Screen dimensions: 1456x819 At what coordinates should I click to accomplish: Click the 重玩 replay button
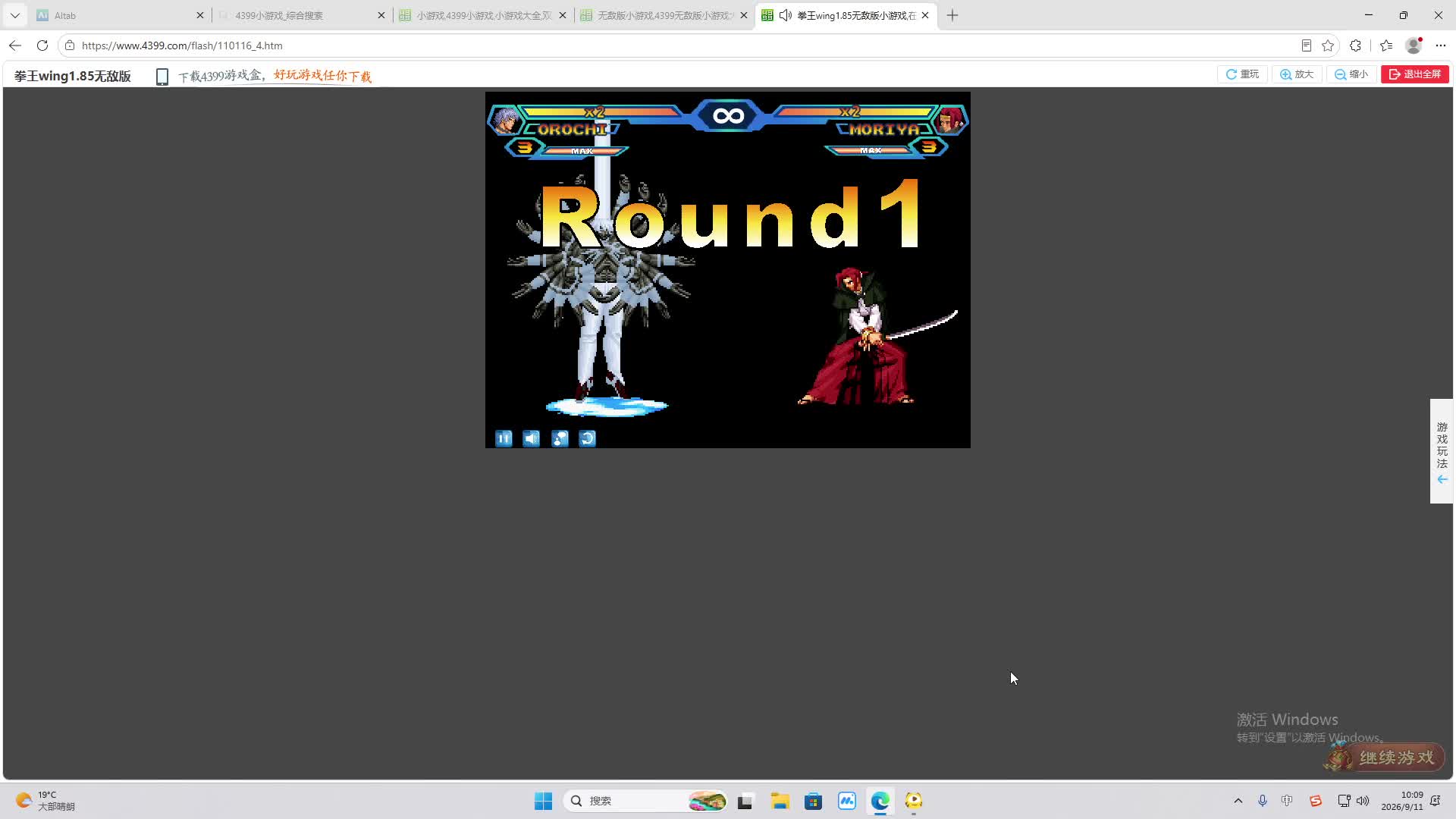[1242, 74]
